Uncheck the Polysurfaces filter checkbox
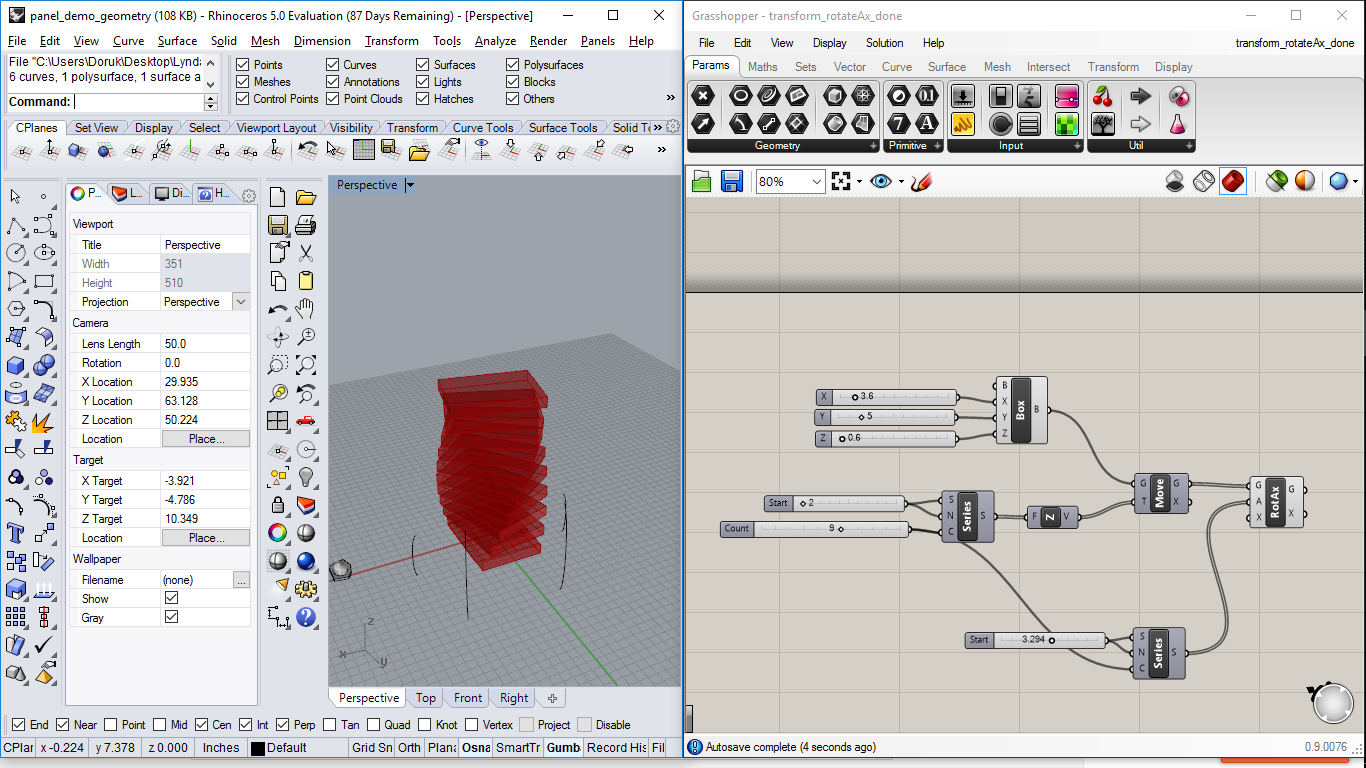Screen dimensions: 1366x768 click(x=513, y=65)
